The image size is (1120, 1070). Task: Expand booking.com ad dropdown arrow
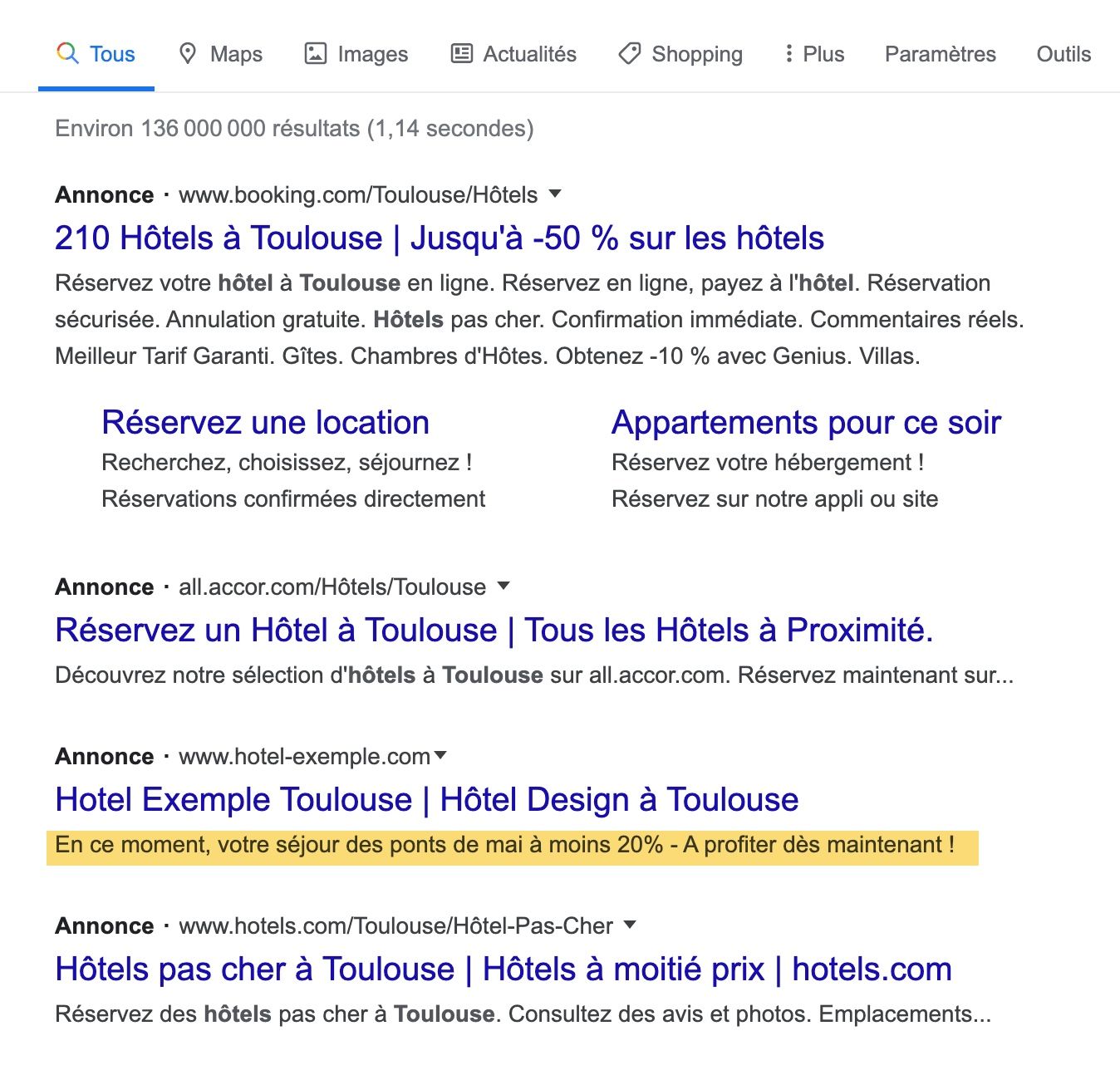[x=555, y=194]
